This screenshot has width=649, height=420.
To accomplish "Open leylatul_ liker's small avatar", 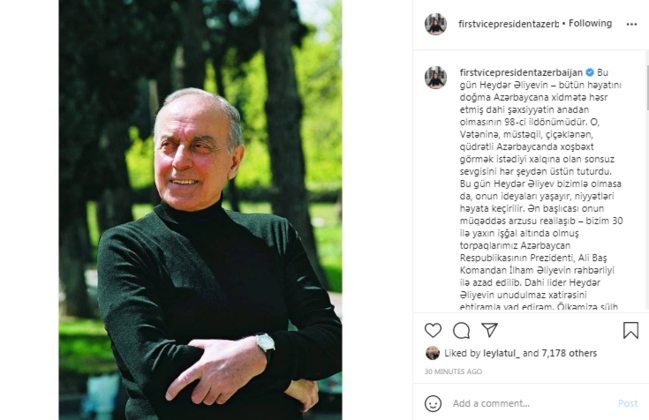I will pos(432,353).
